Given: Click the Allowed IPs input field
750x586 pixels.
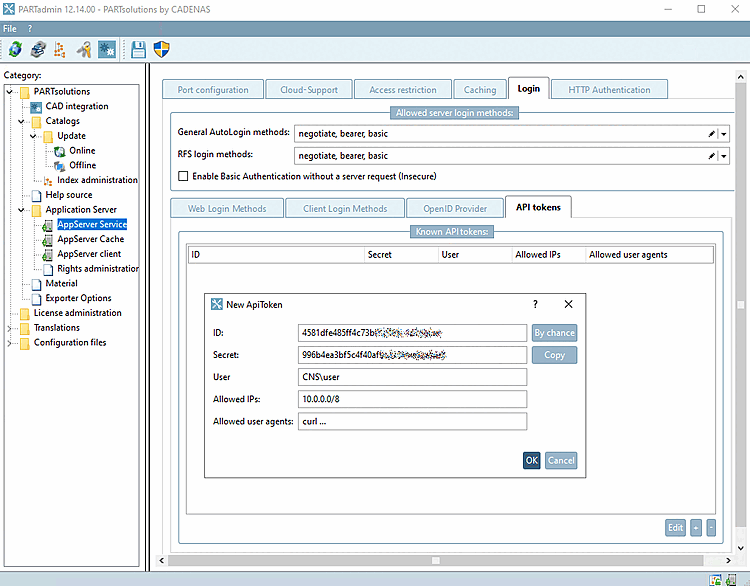Looking at the screenshot, I should tap(412, 399).
